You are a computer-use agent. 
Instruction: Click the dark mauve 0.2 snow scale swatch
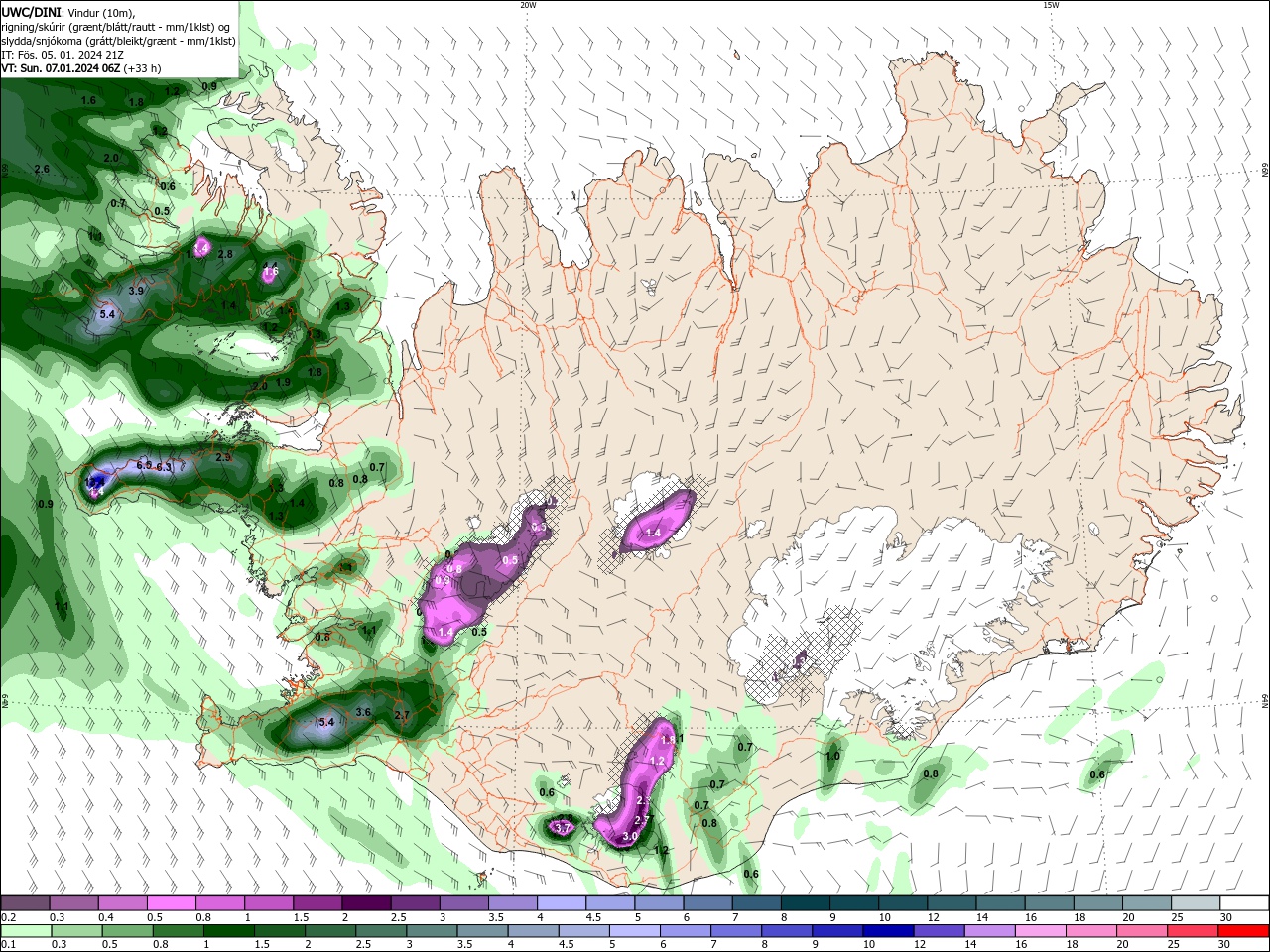click(x=26, y=903)
